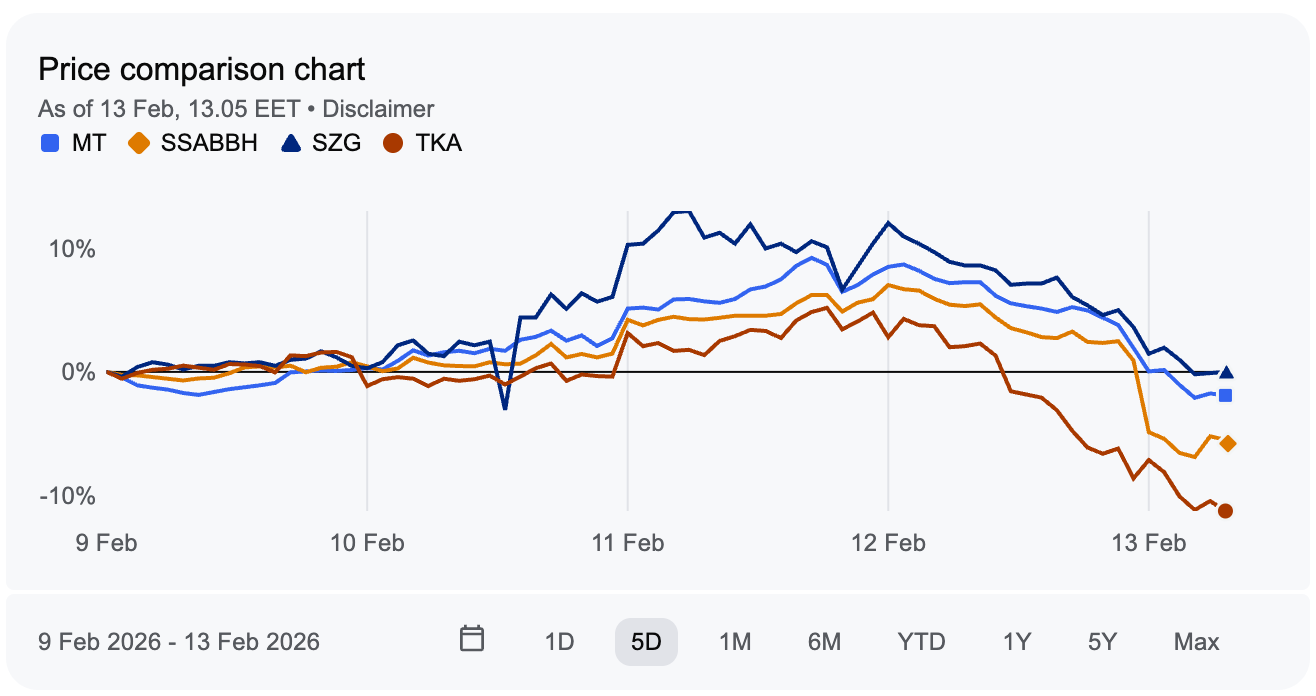Select the 1Y time range
The height and width of the screenshot is (696, 1316).
1017,641
